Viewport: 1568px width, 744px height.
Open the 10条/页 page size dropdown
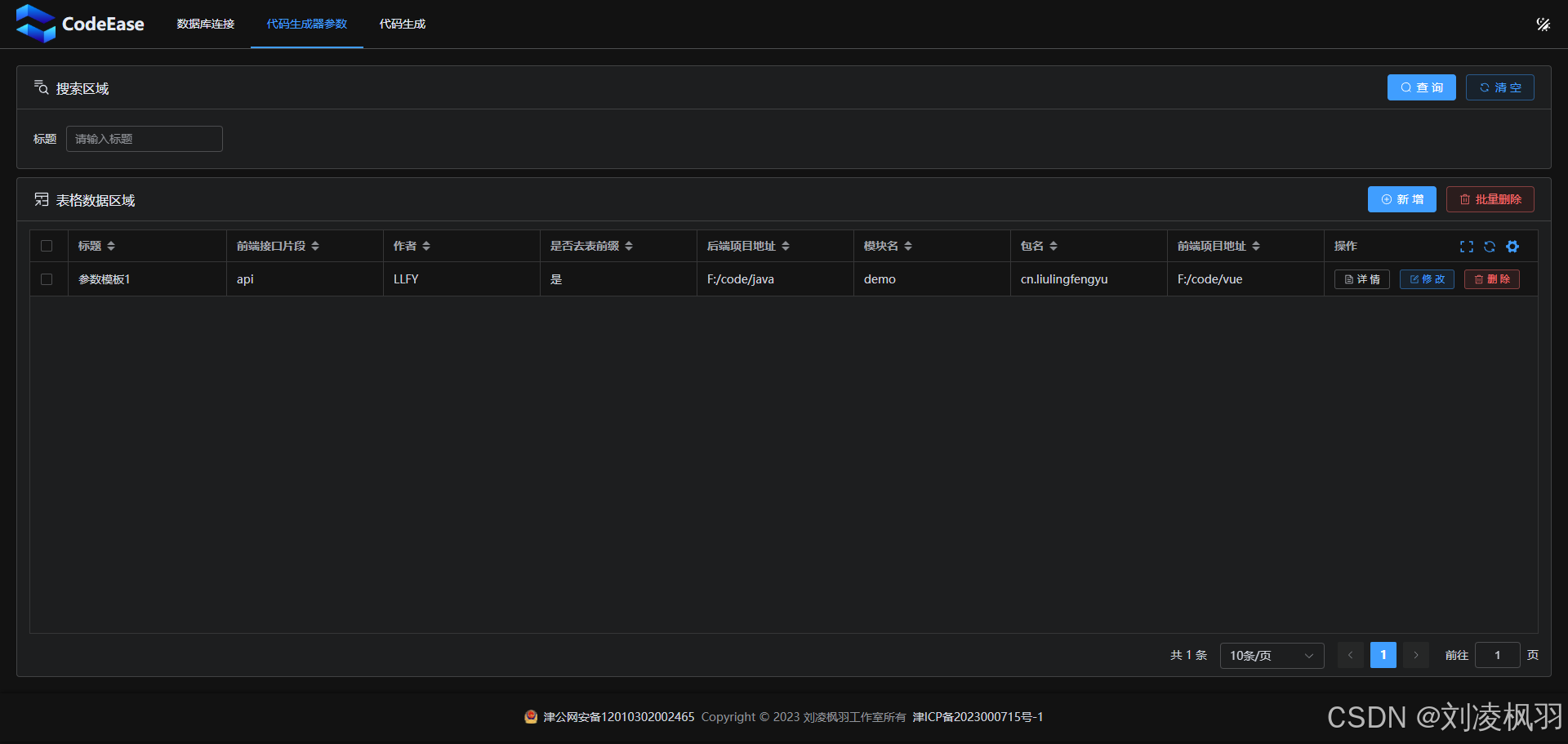pyautogui.click(x=1272, y=655)
